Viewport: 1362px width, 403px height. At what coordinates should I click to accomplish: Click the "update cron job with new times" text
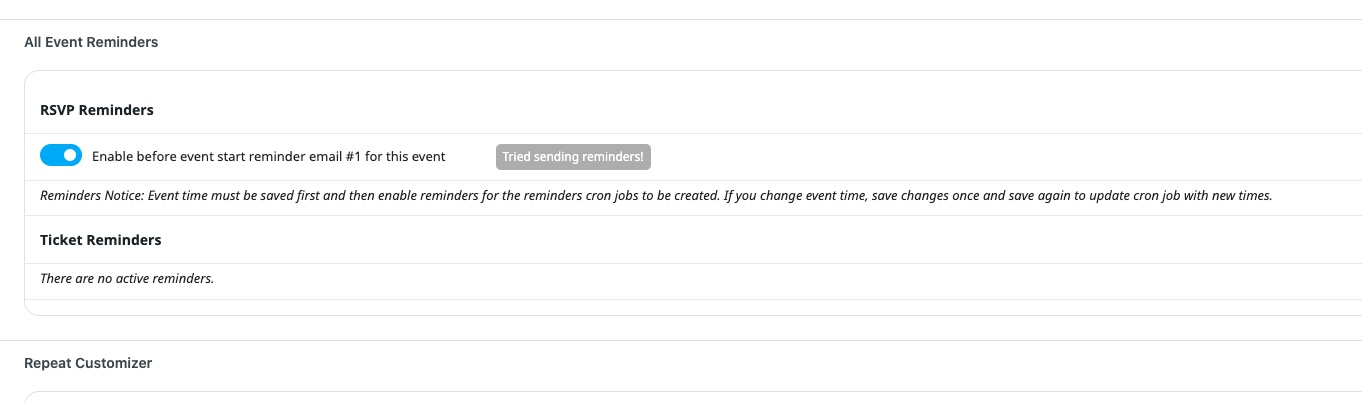[1180, 195]
